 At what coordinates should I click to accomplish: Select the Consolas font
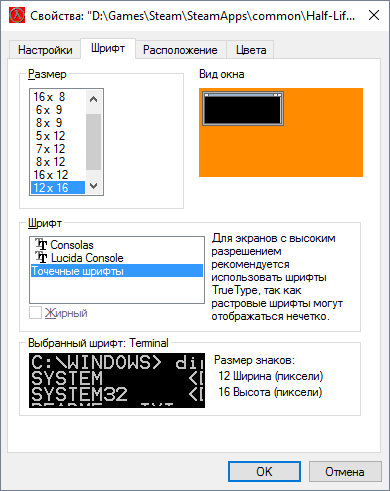(x=117, y=245)
